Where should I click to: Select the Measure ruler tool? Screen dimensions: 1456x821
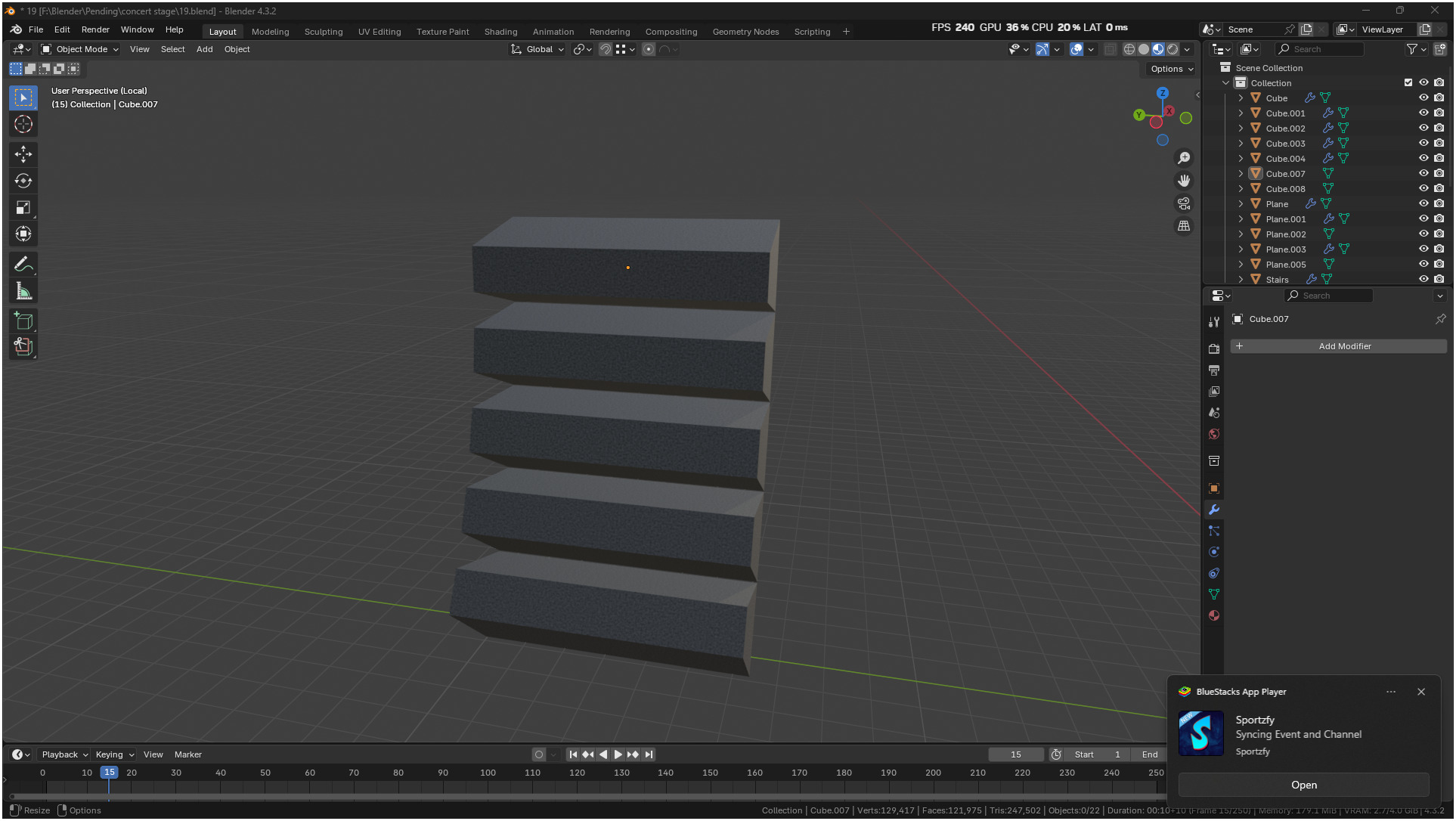click(23, 291)
